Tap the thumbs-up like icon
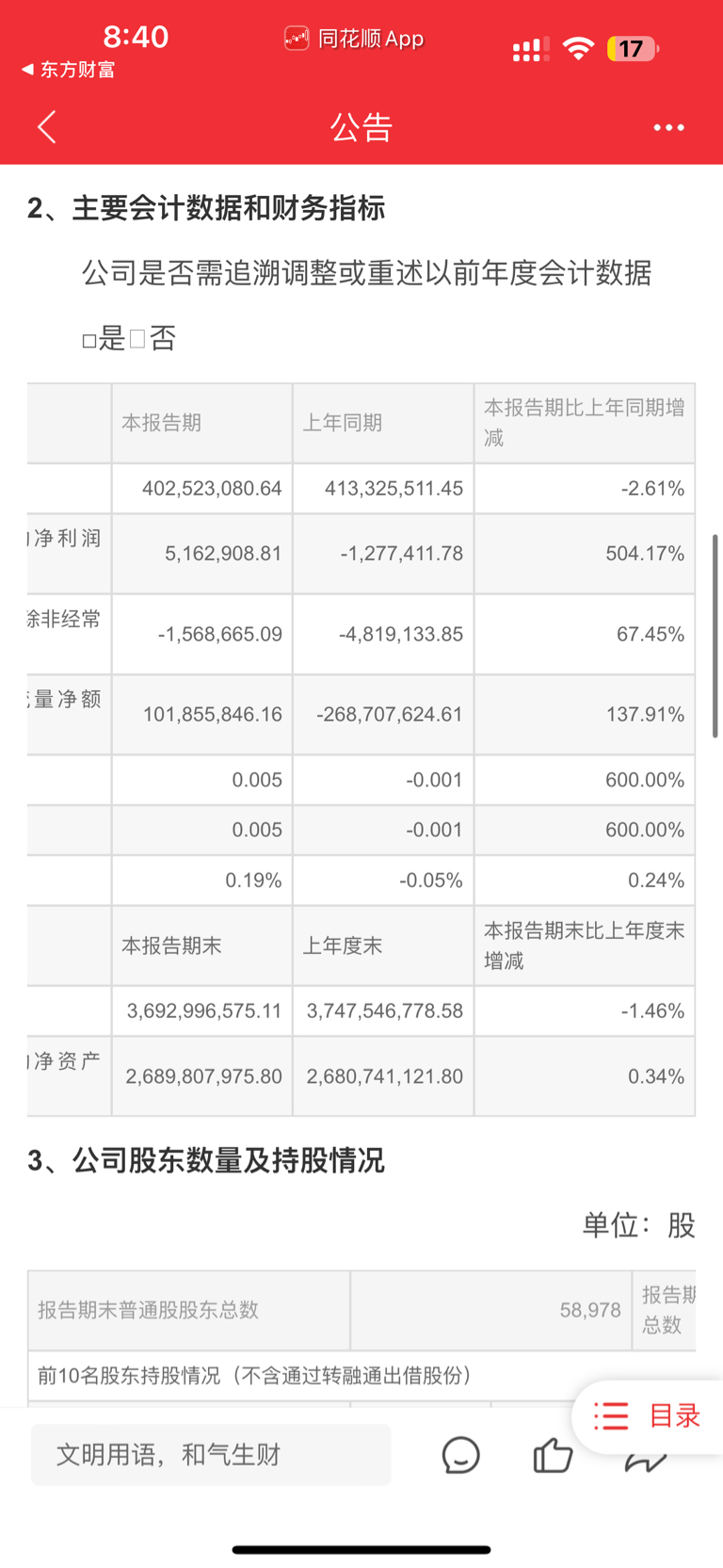The width and height of the screenshot is (723, 1568). pyautogui.click(x=553, y=1455)
